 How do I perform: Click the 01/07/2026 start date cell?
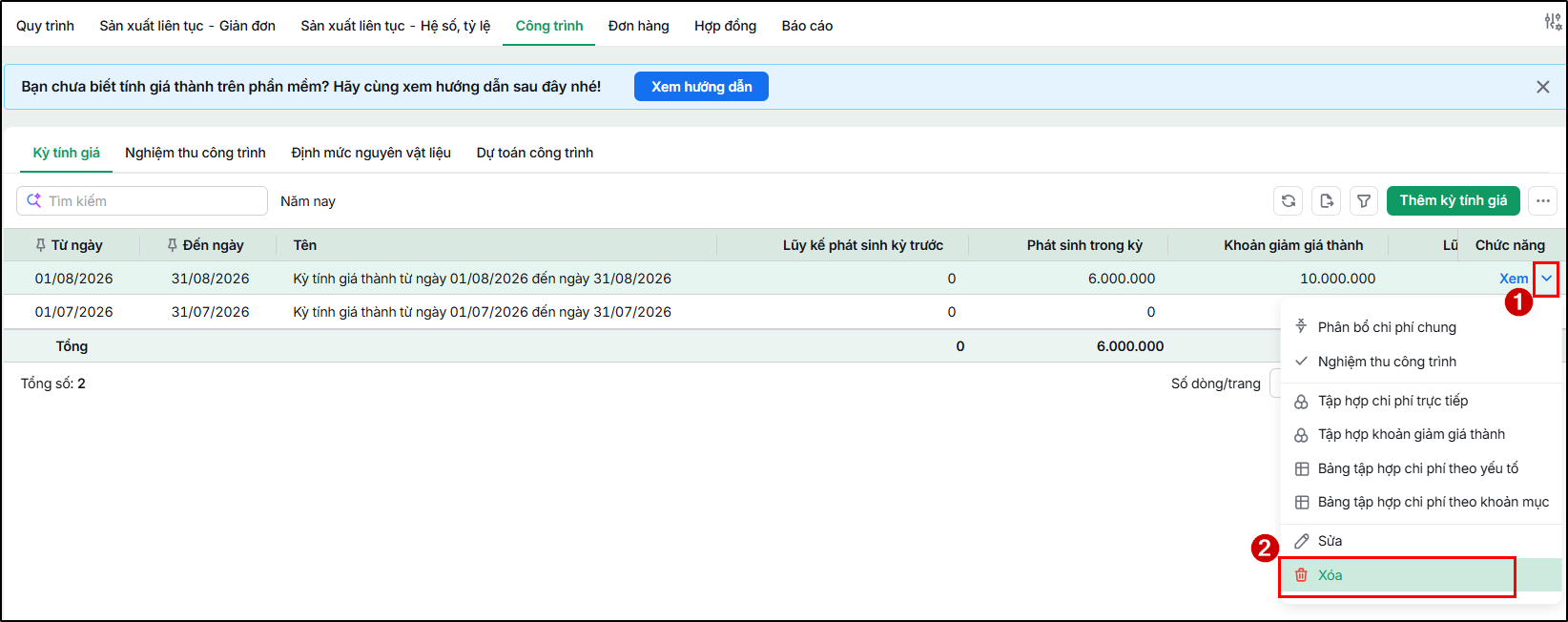73,312
